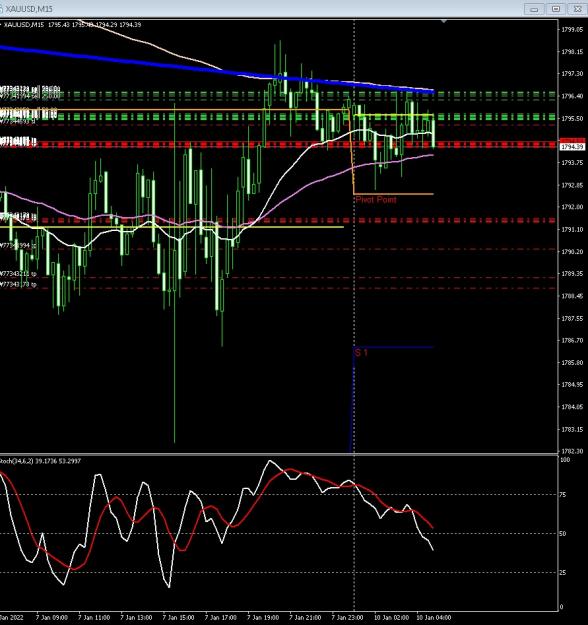The image size is (588, 625).
Task: Click the stochastic scale level 75
Action: [563, 495]
